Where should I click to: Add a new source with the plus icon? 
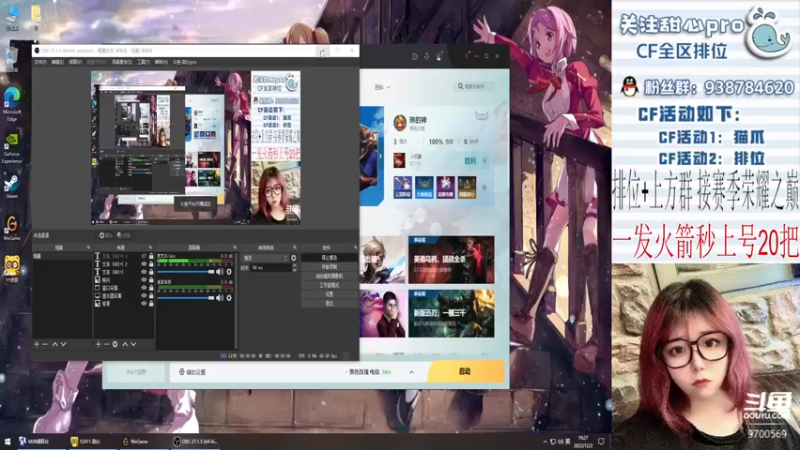pyautogui.click(x=98, y=344)
